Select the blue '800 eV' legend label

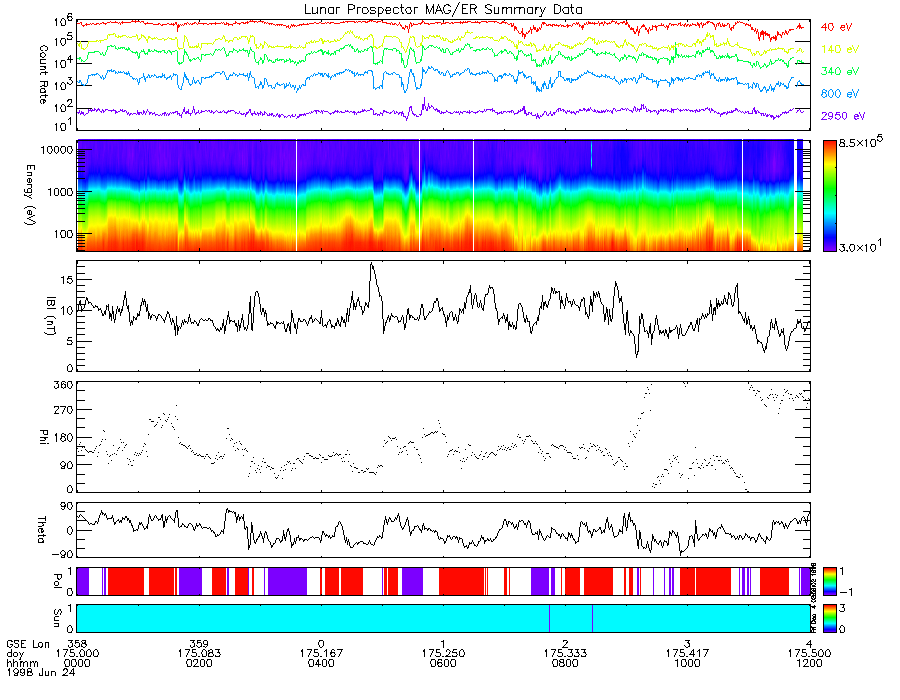pyautogui.click(x=840, y=94)
